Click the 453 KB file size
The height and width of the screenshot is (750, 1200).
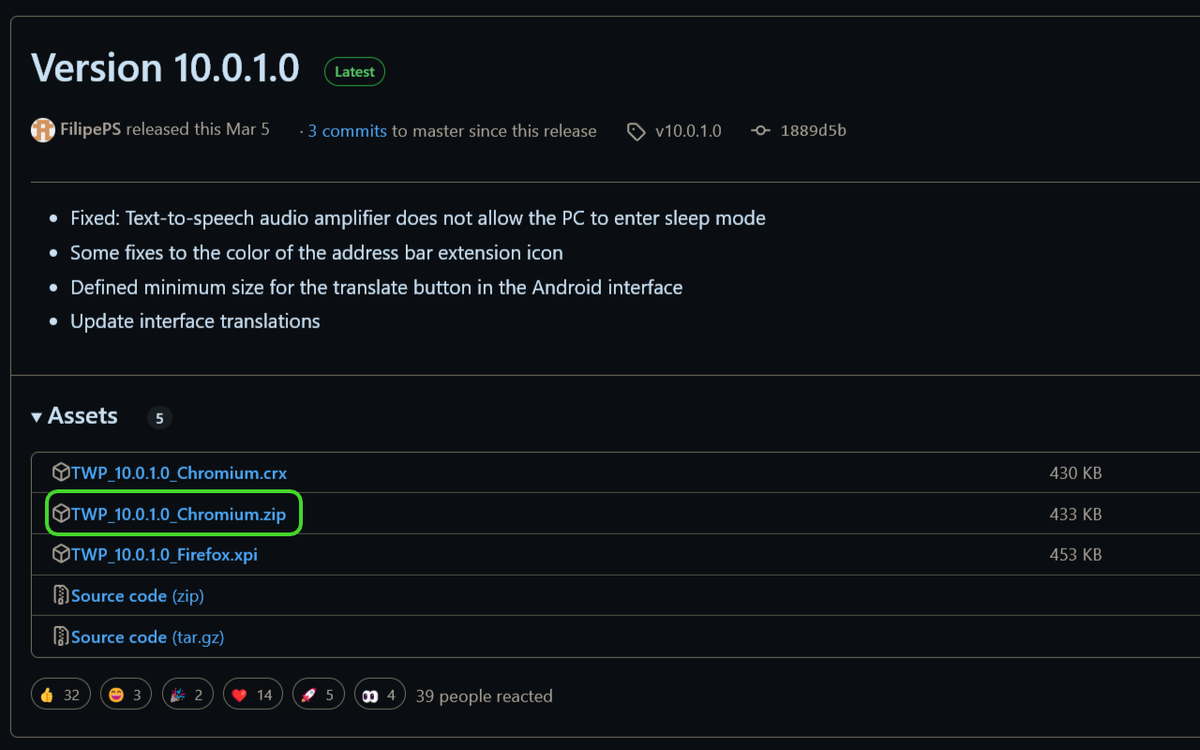click(x=1075, y=554)
